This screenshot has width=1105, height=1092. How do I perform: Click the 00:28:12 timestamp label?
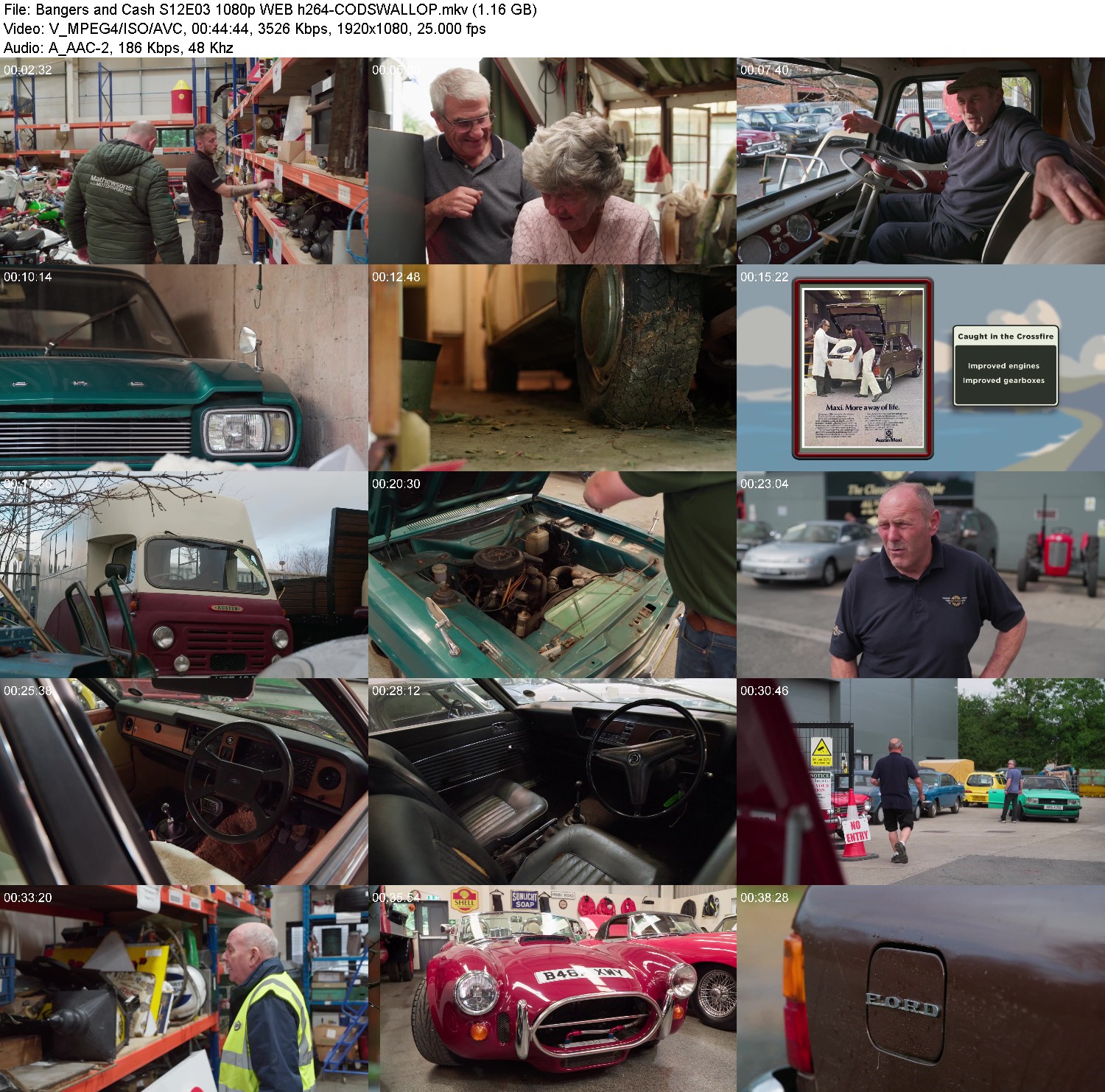396,691
